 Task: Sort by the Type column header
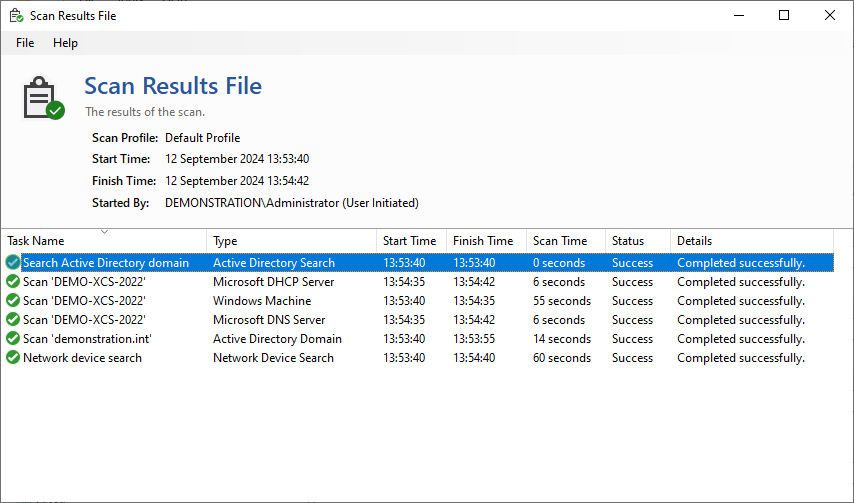pyautogui.click(x=291, y=241)
